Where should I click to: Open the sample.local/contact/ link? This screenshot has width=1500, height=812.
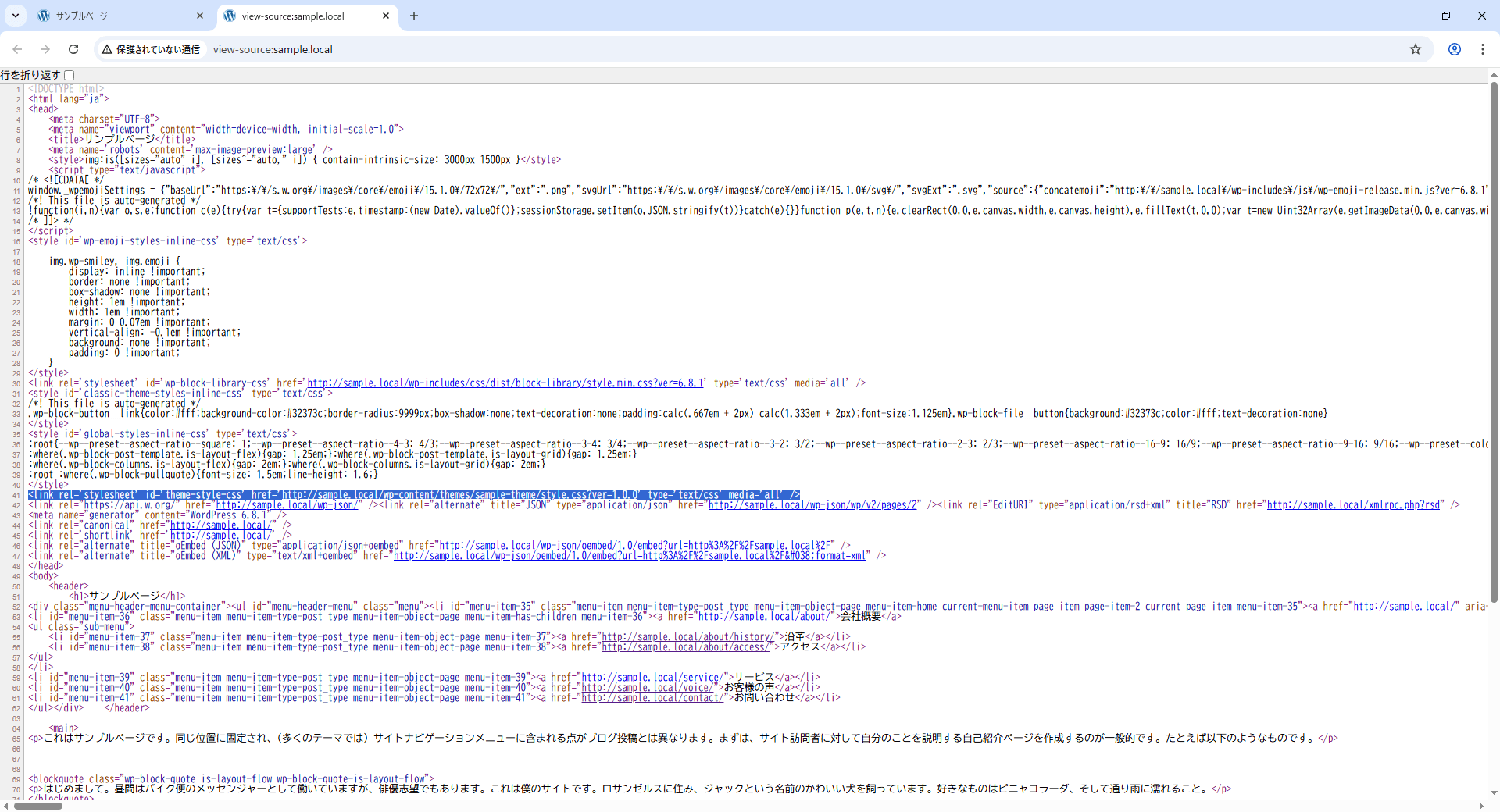(x=652, y=698)
